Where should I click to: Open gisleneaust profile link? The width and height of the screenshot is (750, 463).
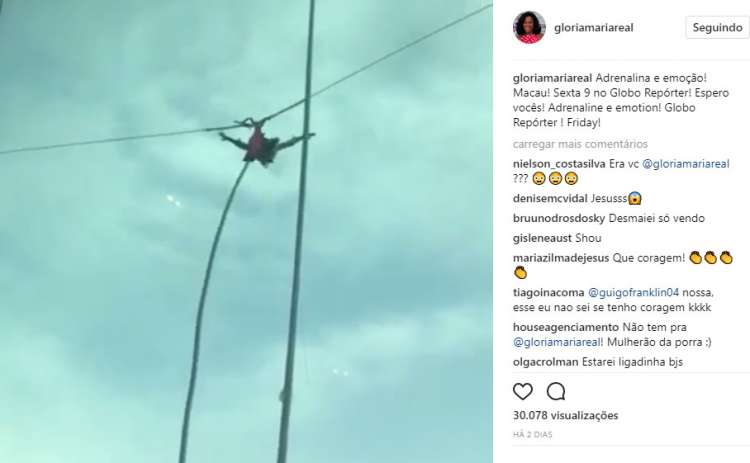pyautogui.click(x=542, y=238)
